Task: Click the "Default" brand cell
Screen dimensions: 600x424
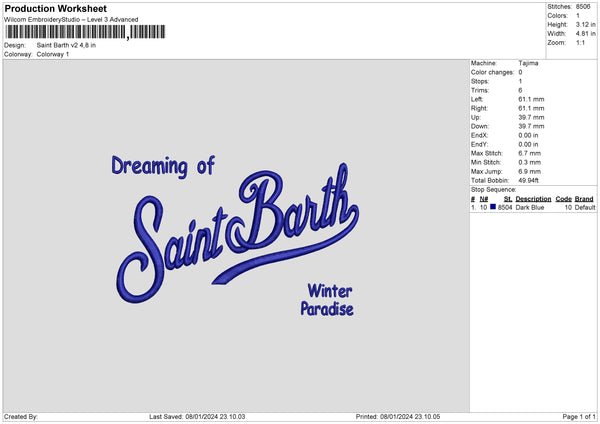Action: click(585, 207)
